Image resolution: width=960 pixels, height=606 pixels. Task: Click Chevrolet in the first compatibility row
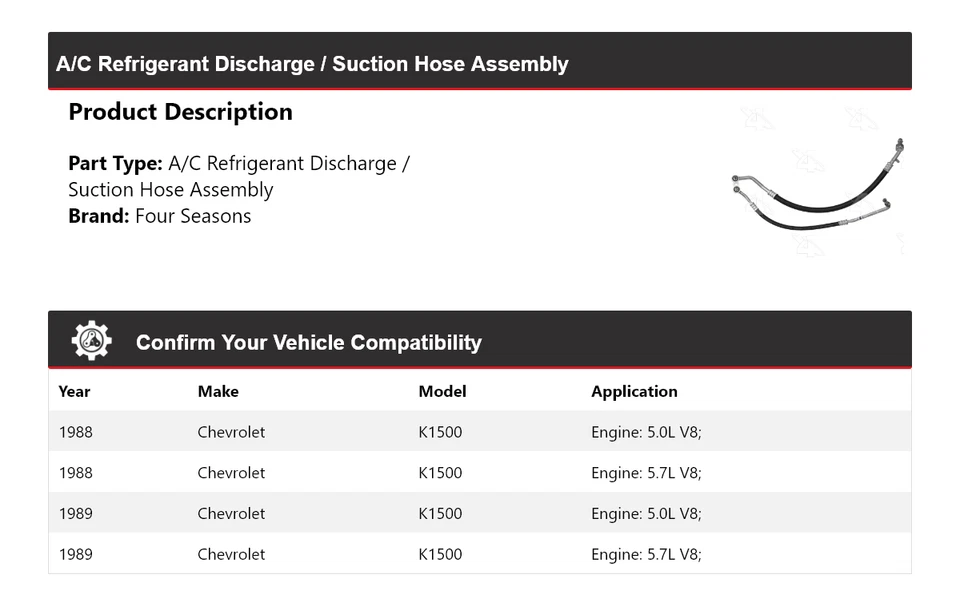[231, 432]
